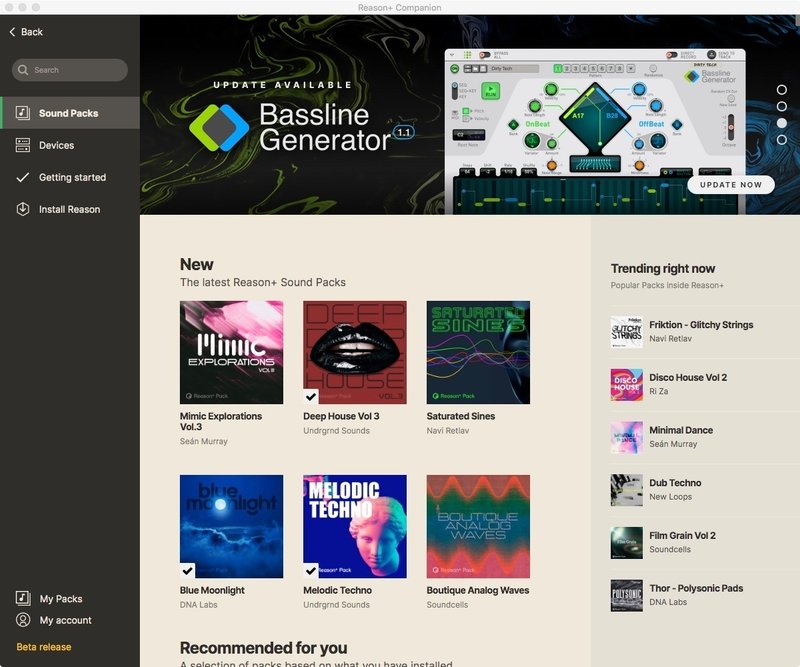Click the Back arrow icon

[x=12, y=32]
